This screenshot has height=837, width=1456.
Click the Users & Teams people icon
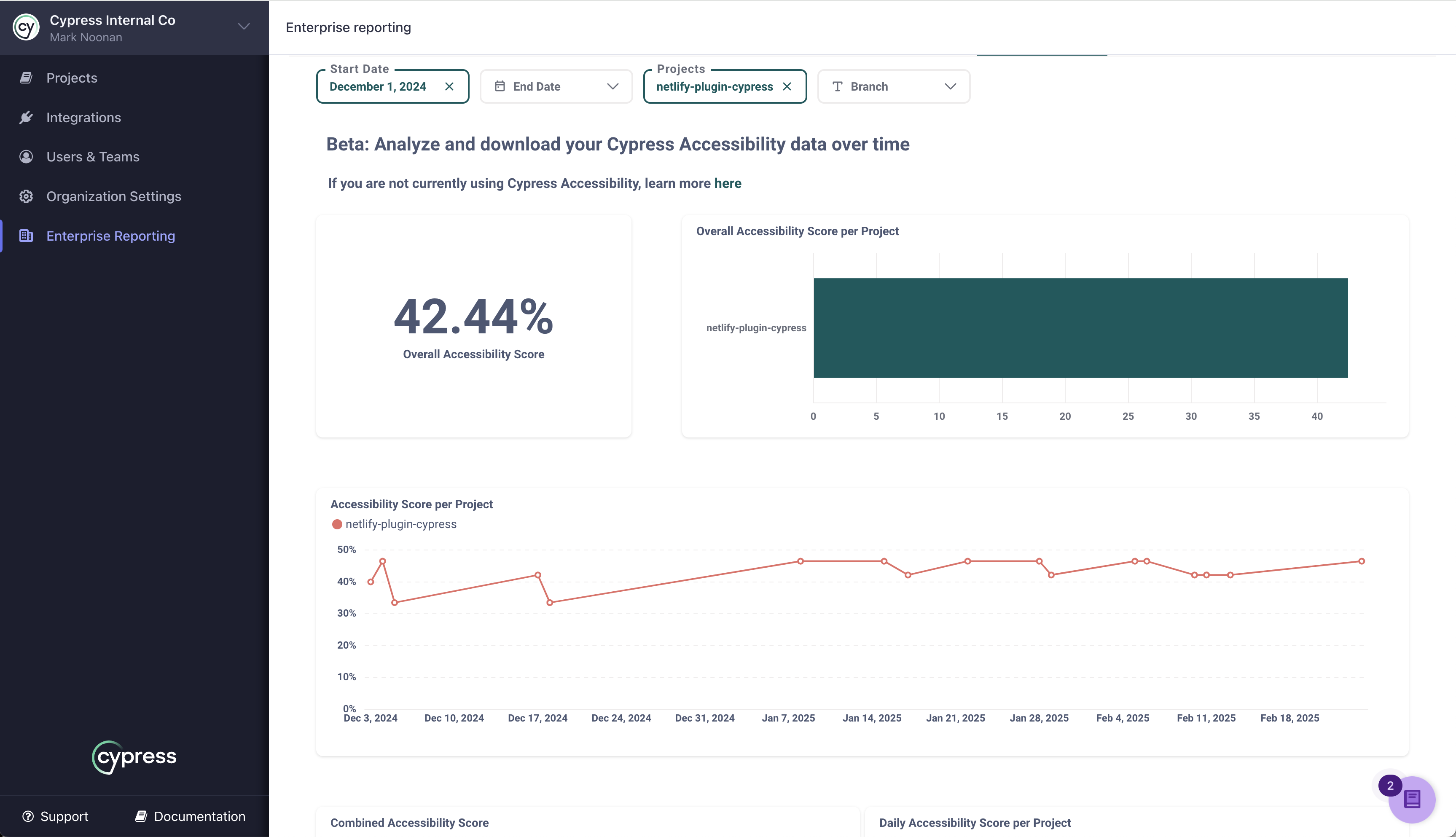pos(27,156)
